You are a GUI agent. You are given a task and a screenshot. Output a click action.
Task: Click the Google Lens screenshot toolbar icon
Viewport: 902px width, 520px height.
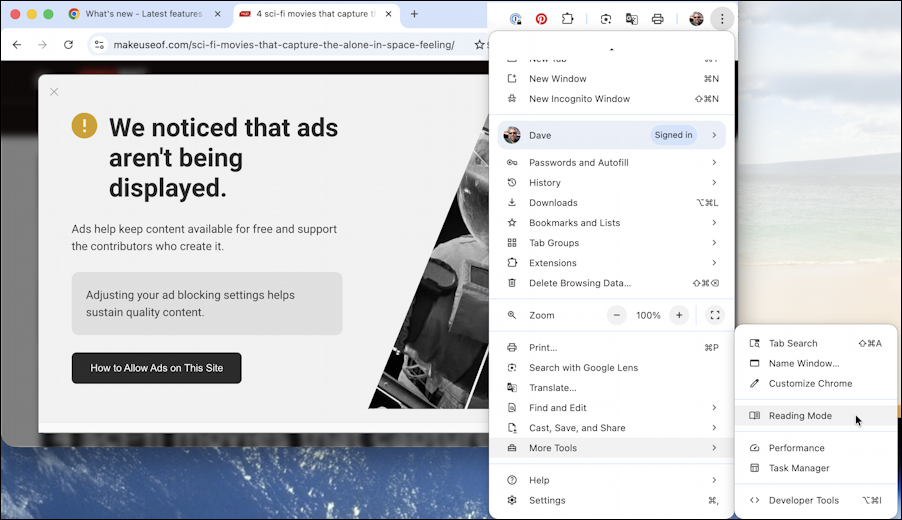click(x=606, y=19)
